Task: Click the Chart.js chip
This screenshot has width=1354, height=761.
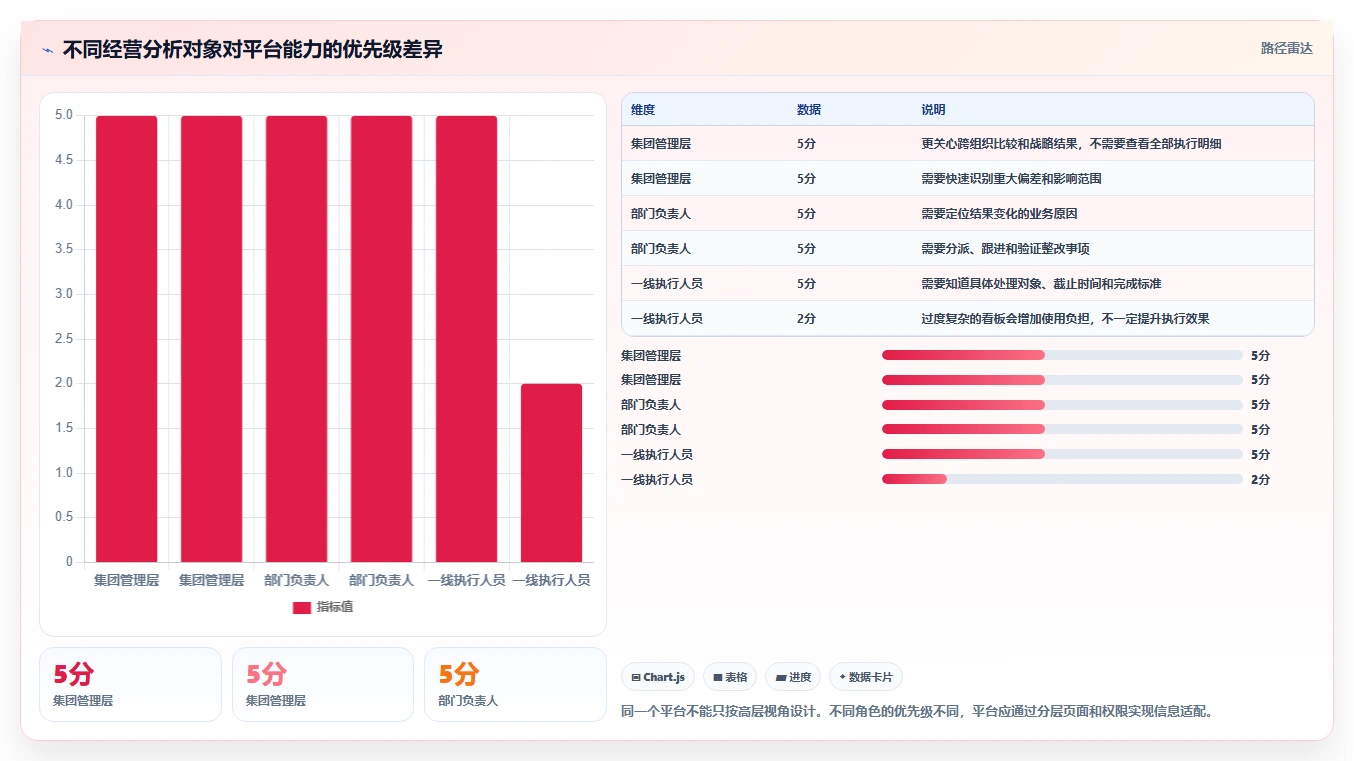Action: coord(657,677)
